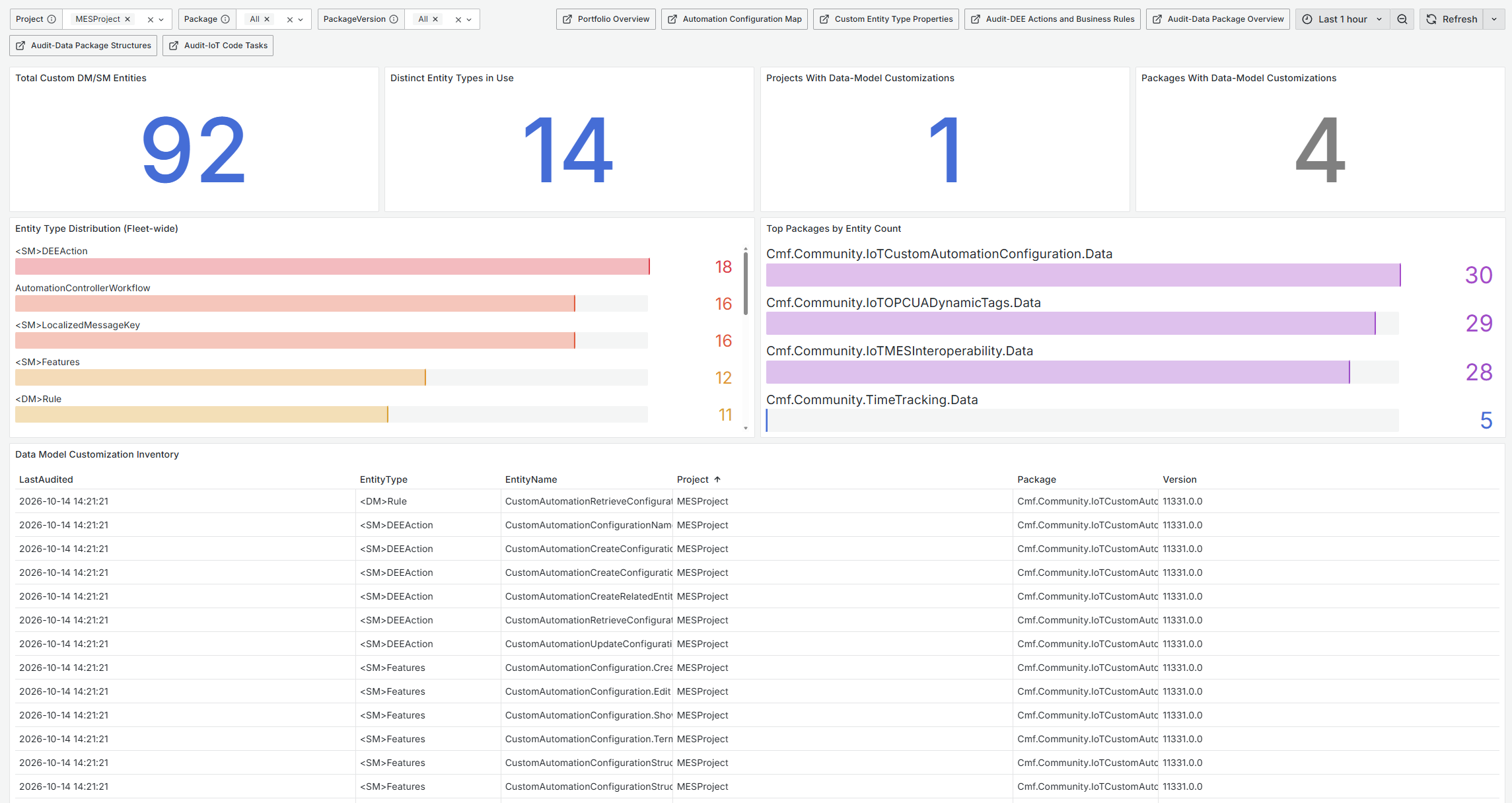Click the Entity Type Distribution scrollbar thumb
This screenshot has height=803, width=1512.
pos(746,283)
